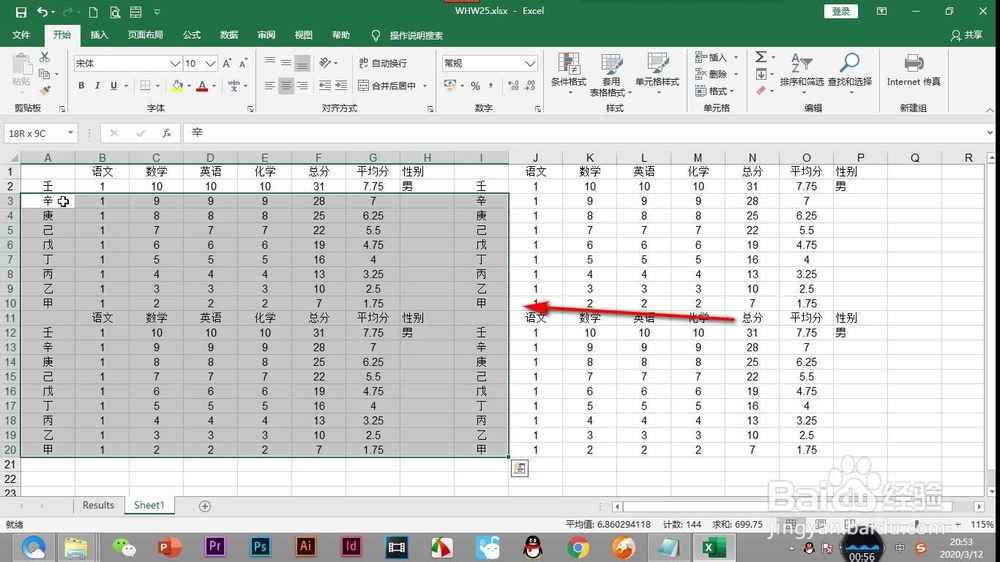
Task: Click the 登录 sign-in button
Action: pyautogui.click(x=841, y=11)
